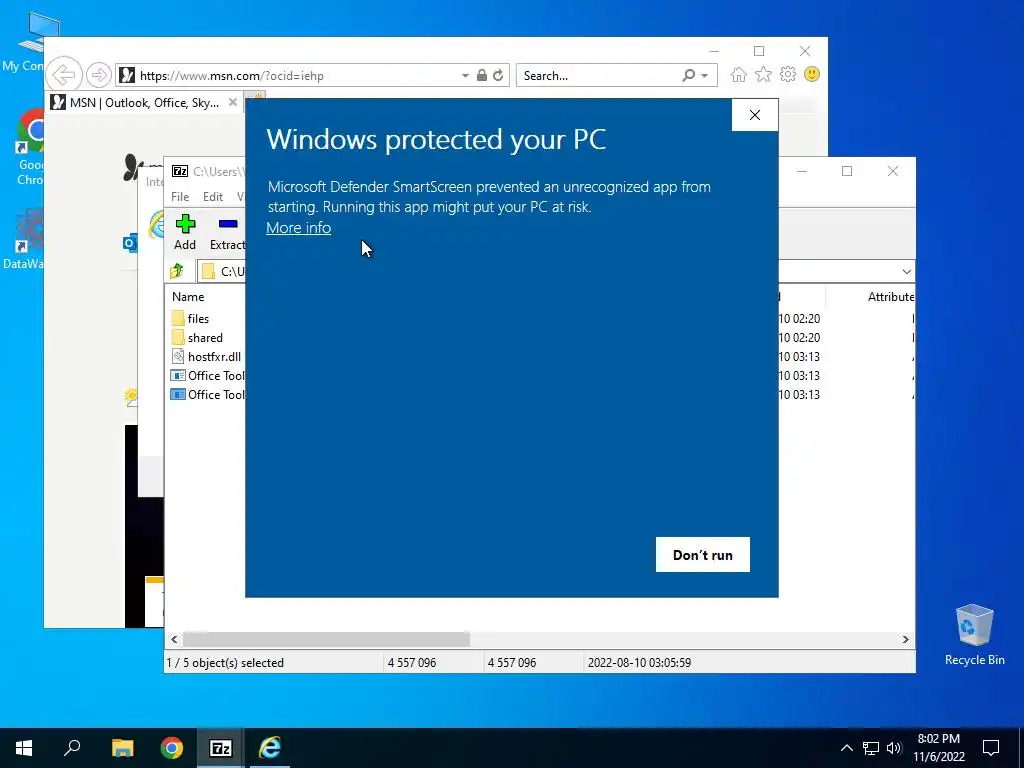The height and width of the screenshot is (768, 1024).
Task: Open the notification center icon
Action: [x=991, y=748]
